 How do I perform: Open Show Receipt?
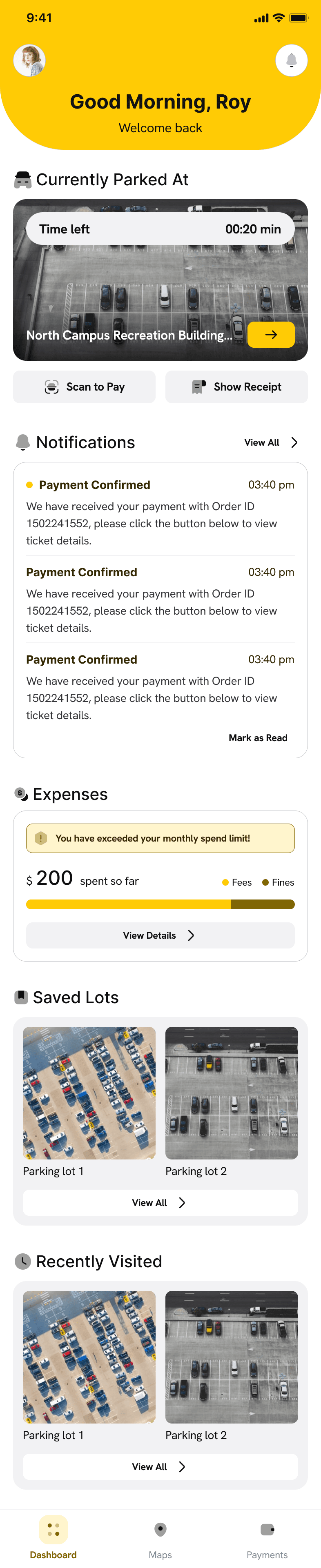(x=236, y=387)
